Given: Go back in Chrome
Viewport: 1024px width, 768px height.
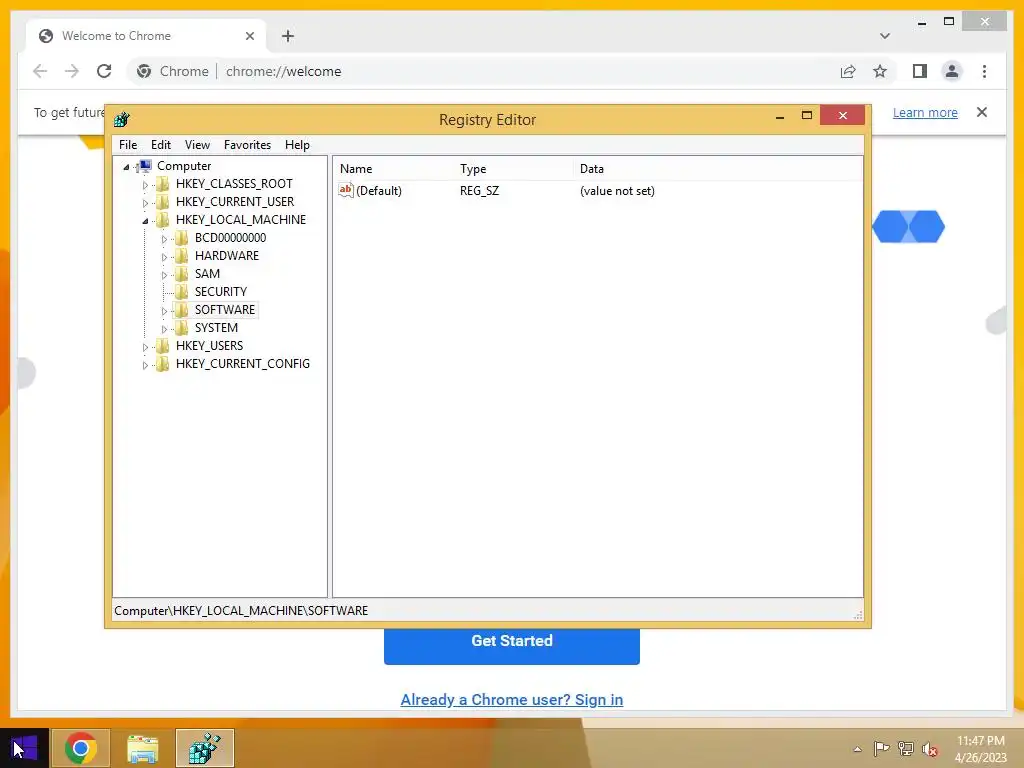Looking at the screenshot, I should tap(40, 71).
